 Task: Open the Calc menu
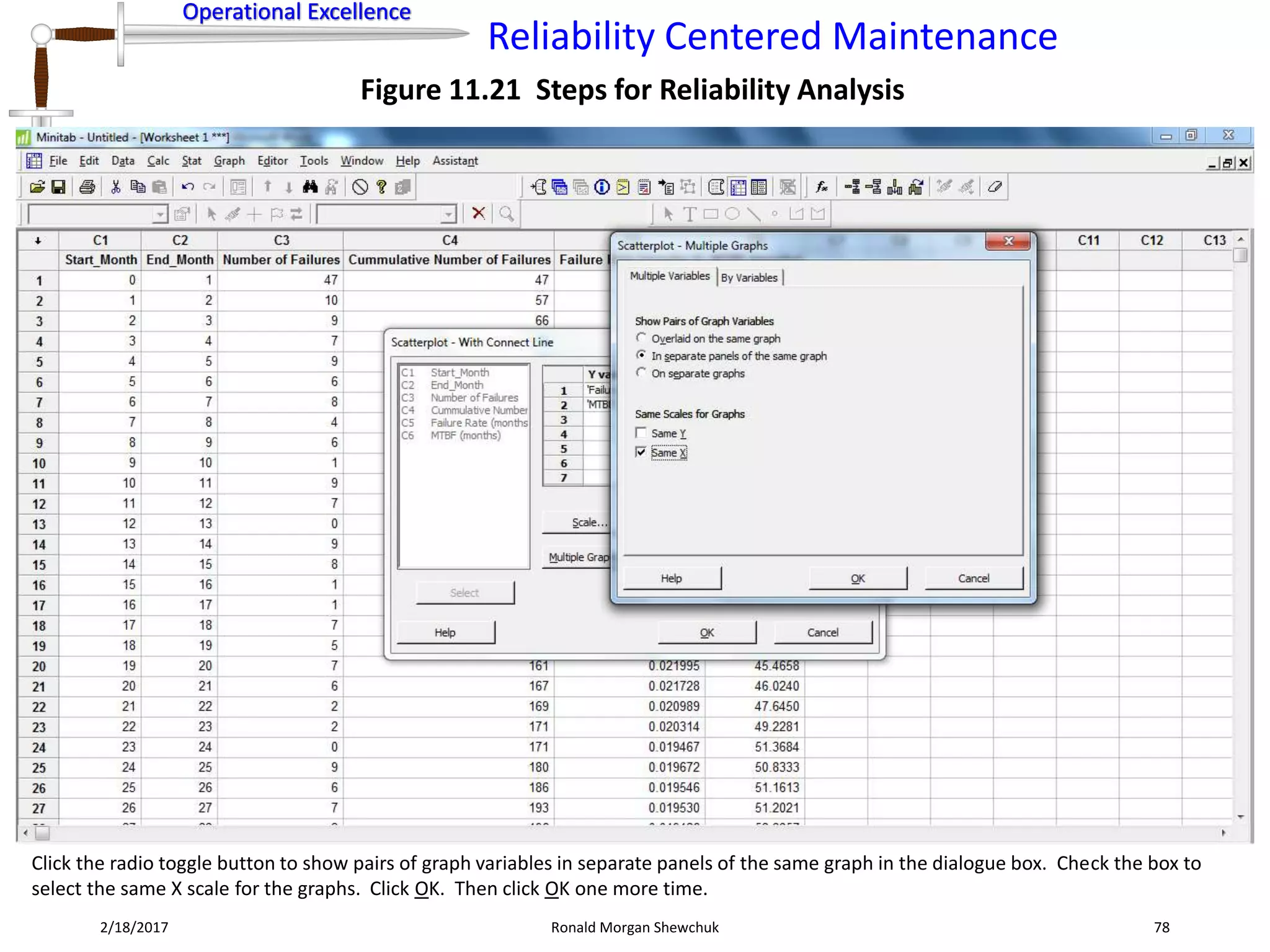[x=158, y=161]
